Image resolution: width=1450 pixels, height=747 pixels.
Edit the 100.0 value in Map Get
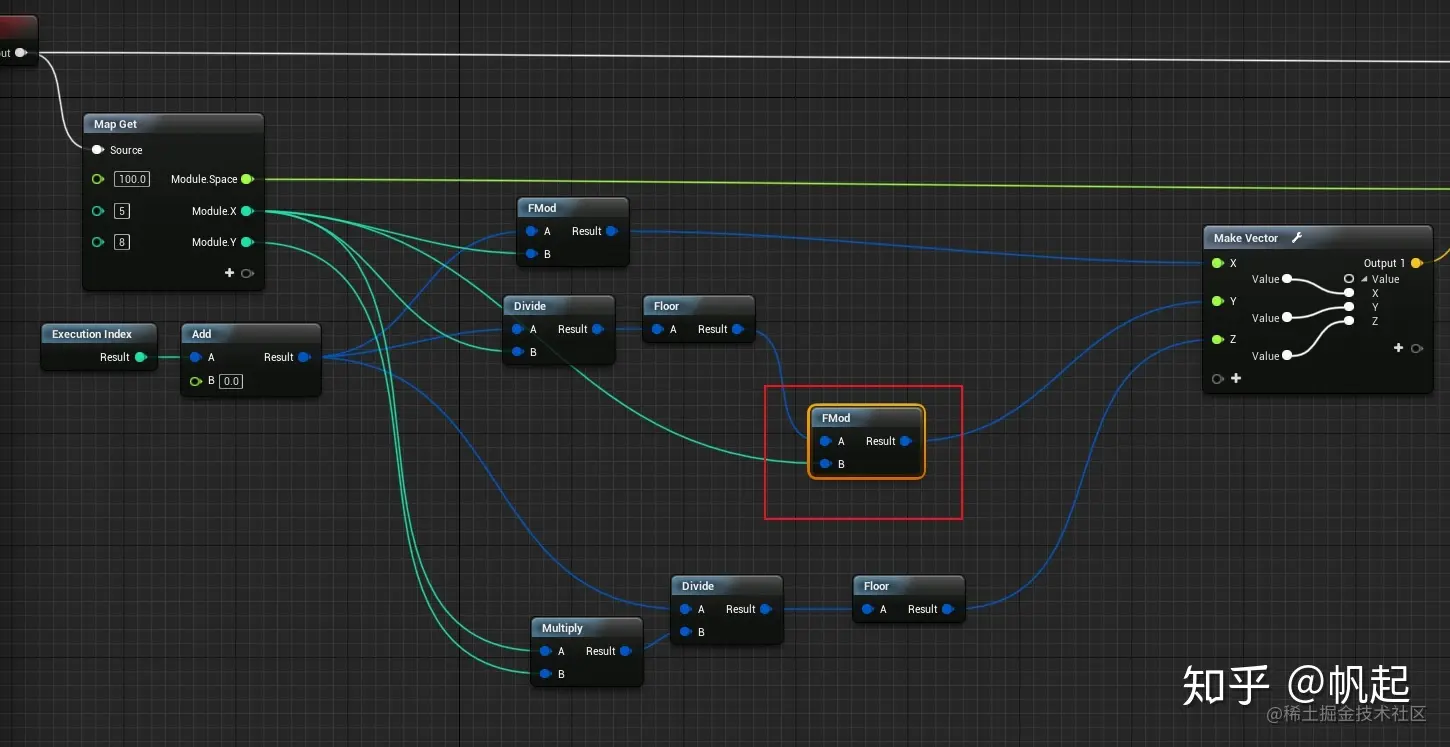(131, 179)
